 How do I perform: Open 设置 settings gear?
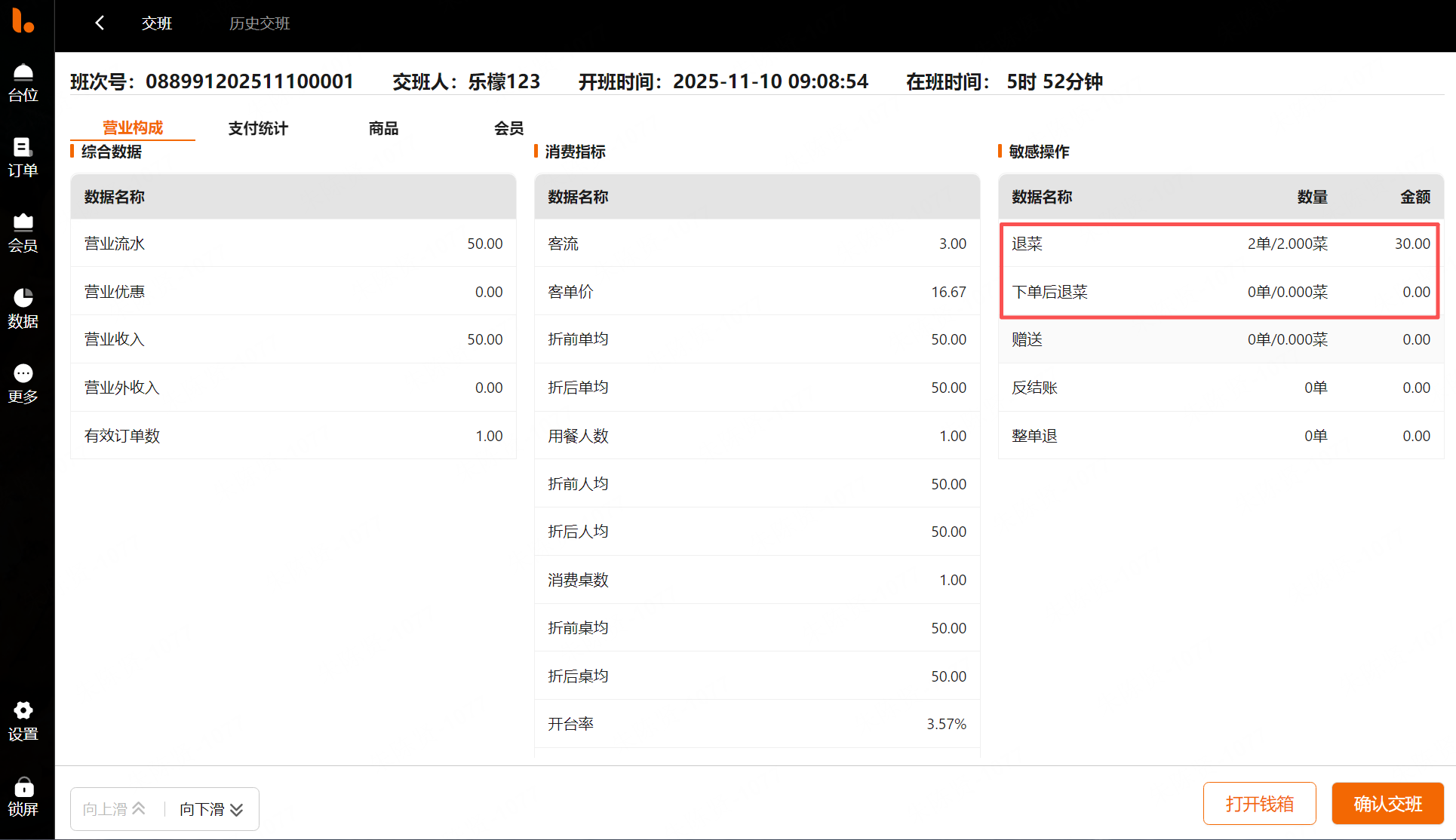(x=23, y=721)
